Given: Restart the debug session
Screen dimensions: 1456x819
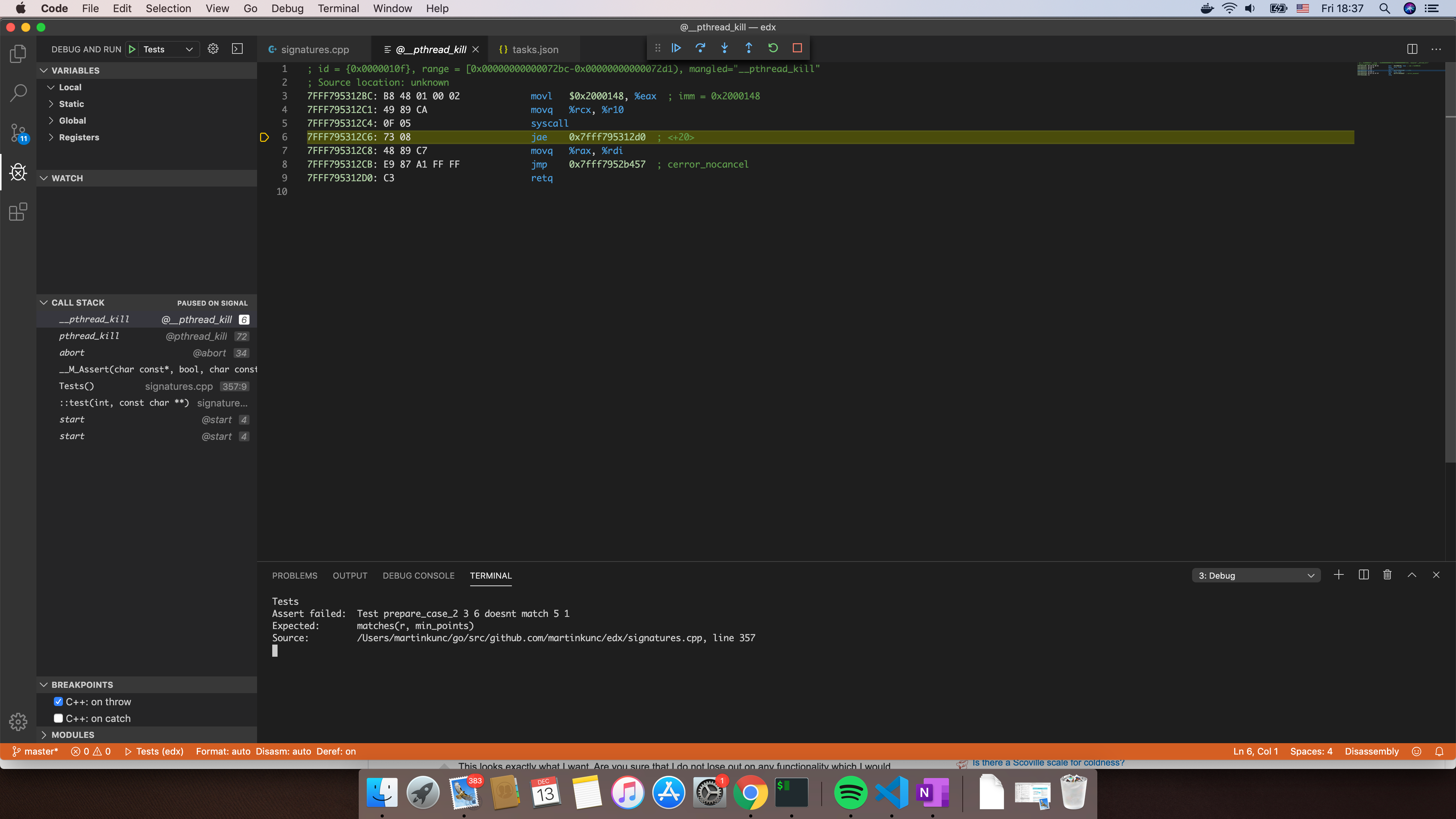Looking at the screenshot, I should [773, 48].
